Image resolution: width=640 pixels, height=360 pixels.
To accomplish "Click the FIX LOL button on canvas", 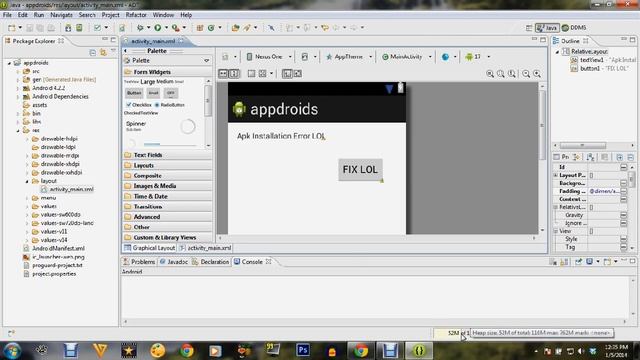I will [x=360, y=169].
